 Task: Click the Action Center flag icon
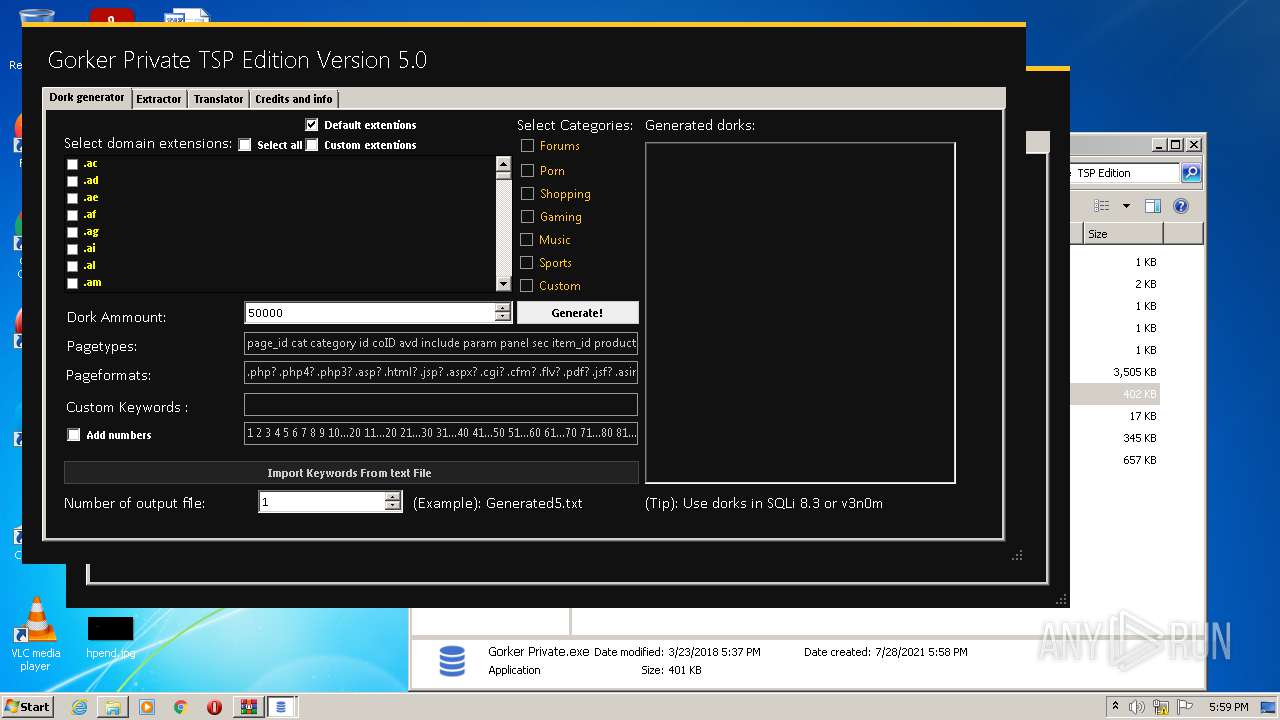click(x=1186, y=707)
